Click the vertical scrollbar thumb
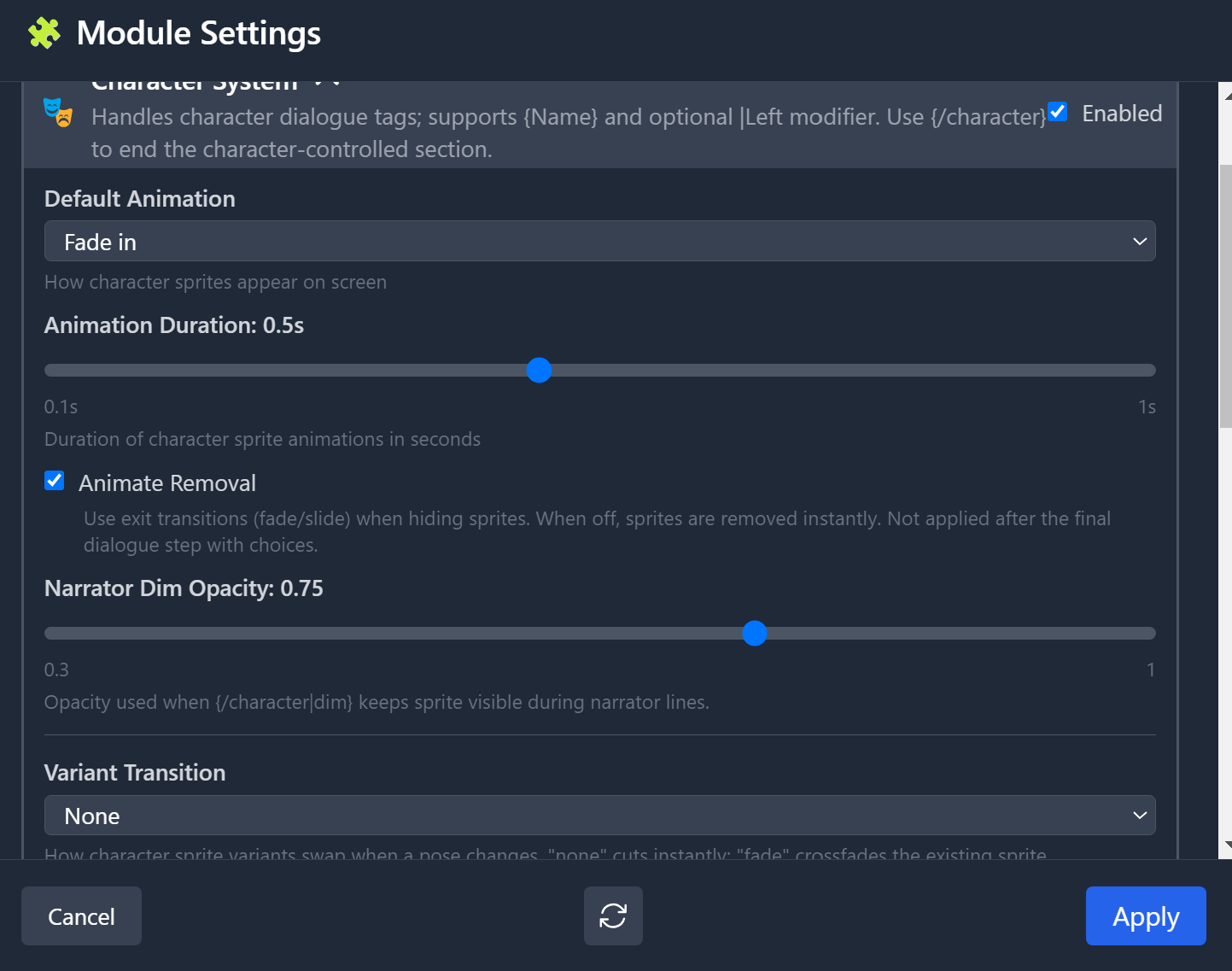 pyautogui.click(x=1226, y=295)
